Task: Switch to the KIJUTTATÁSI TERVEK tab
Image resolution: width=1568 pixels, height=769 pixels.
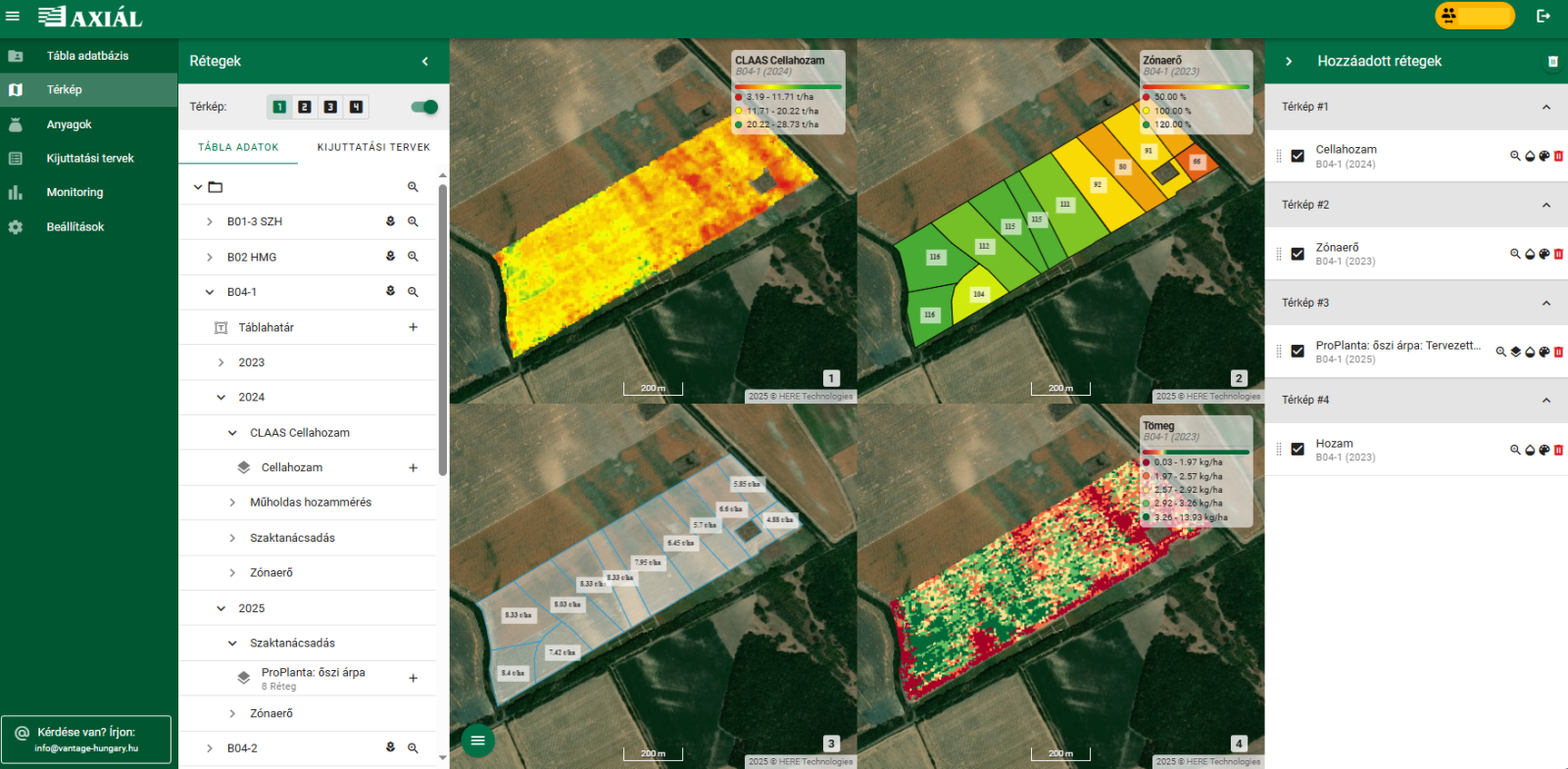Action: (373, 147)
